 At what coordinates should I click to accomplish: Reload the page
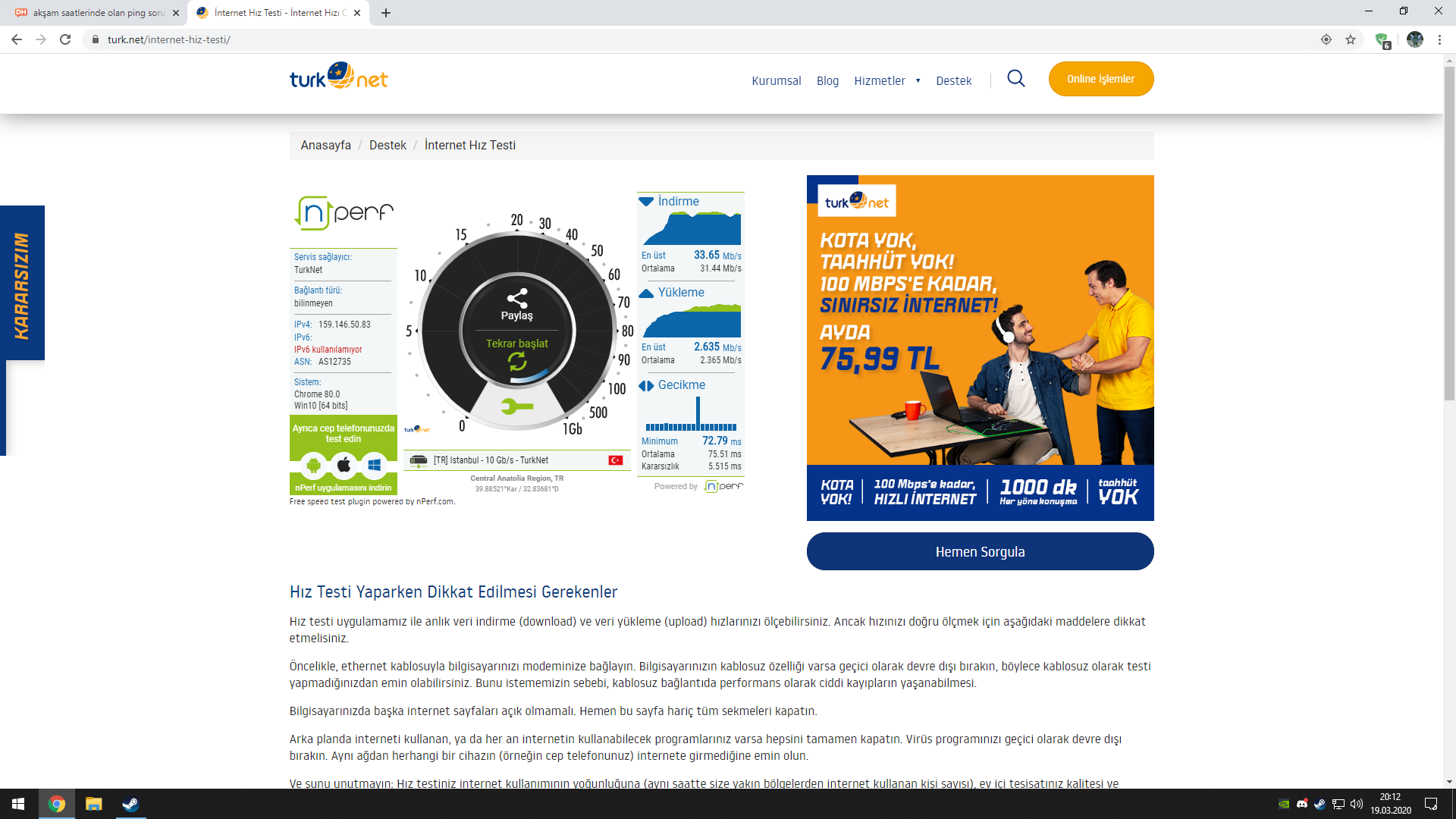pos(65,39)
